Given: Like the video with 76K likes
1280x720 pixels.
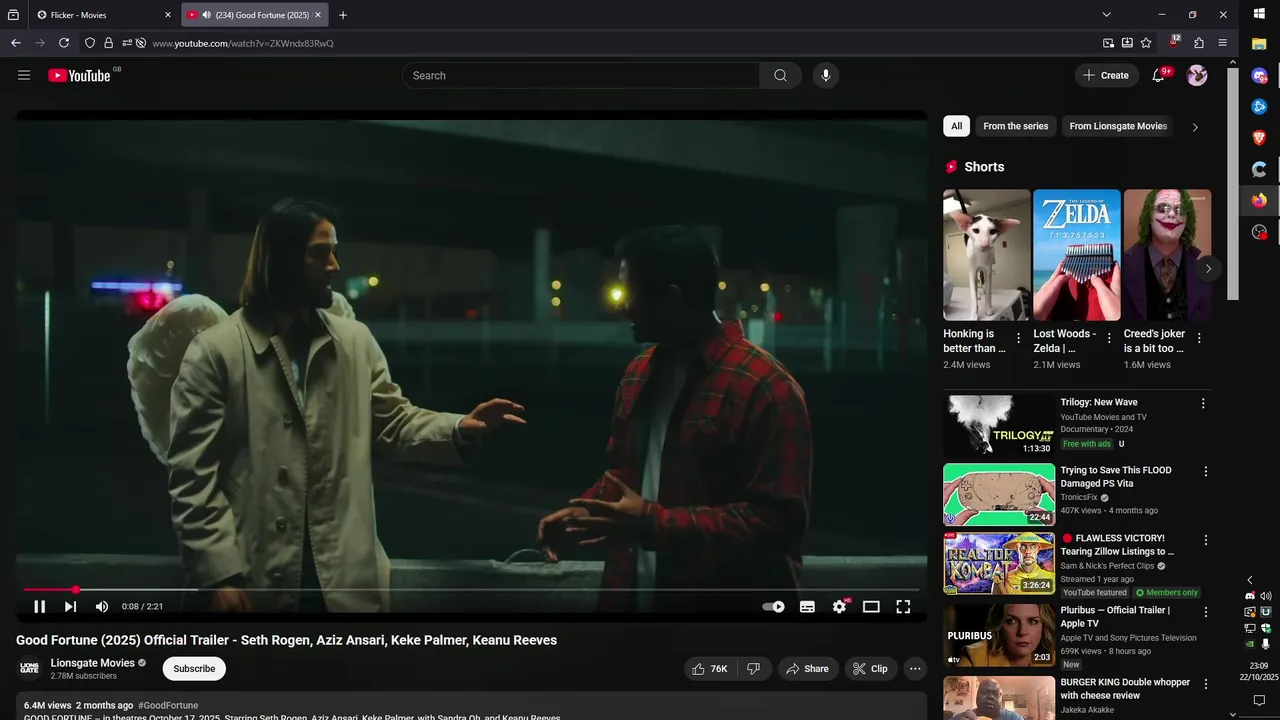Looking at the screenshot, I should [x=710, y=669].
